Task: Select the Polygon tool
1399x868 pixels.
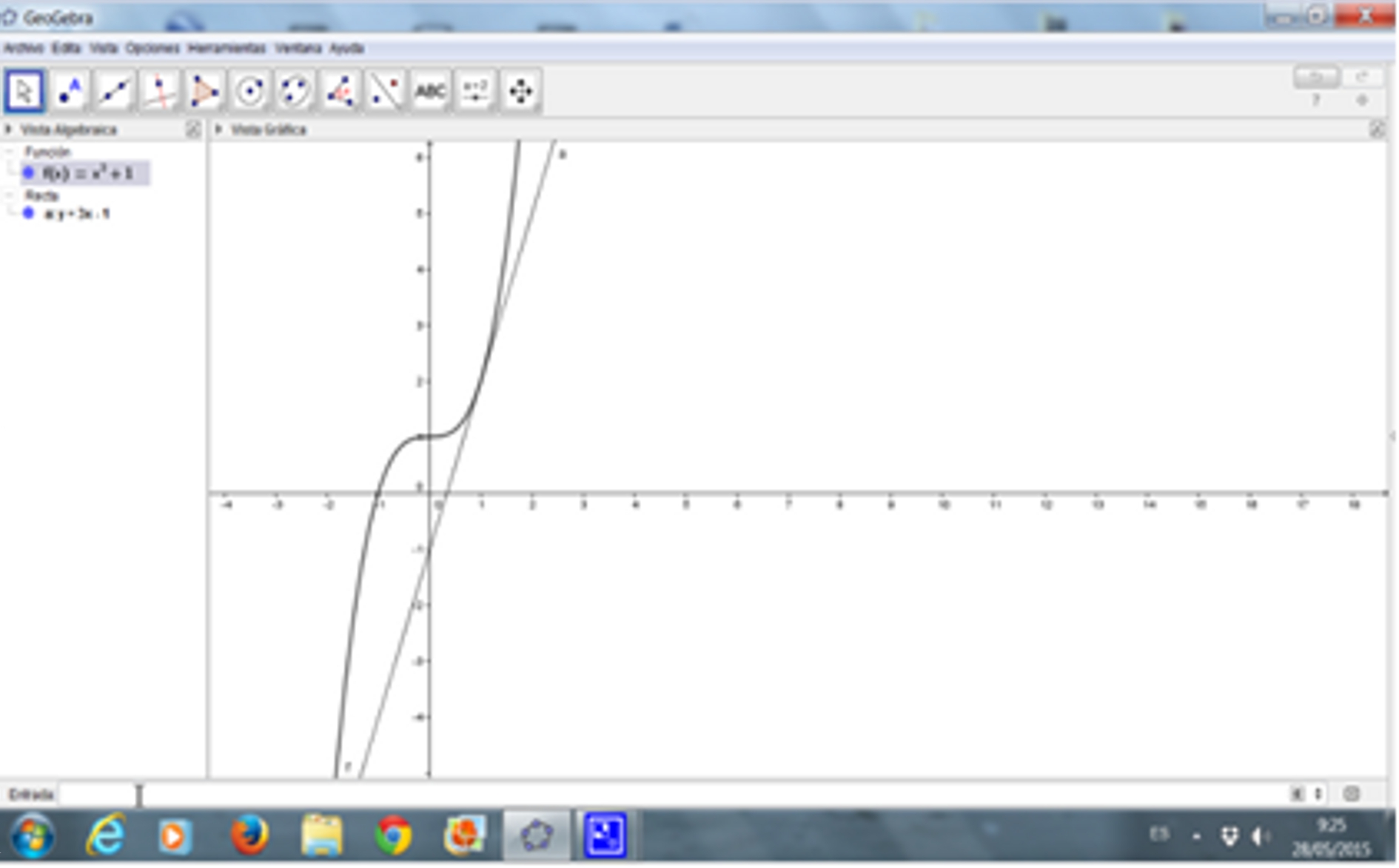Action: click(204, 92)
